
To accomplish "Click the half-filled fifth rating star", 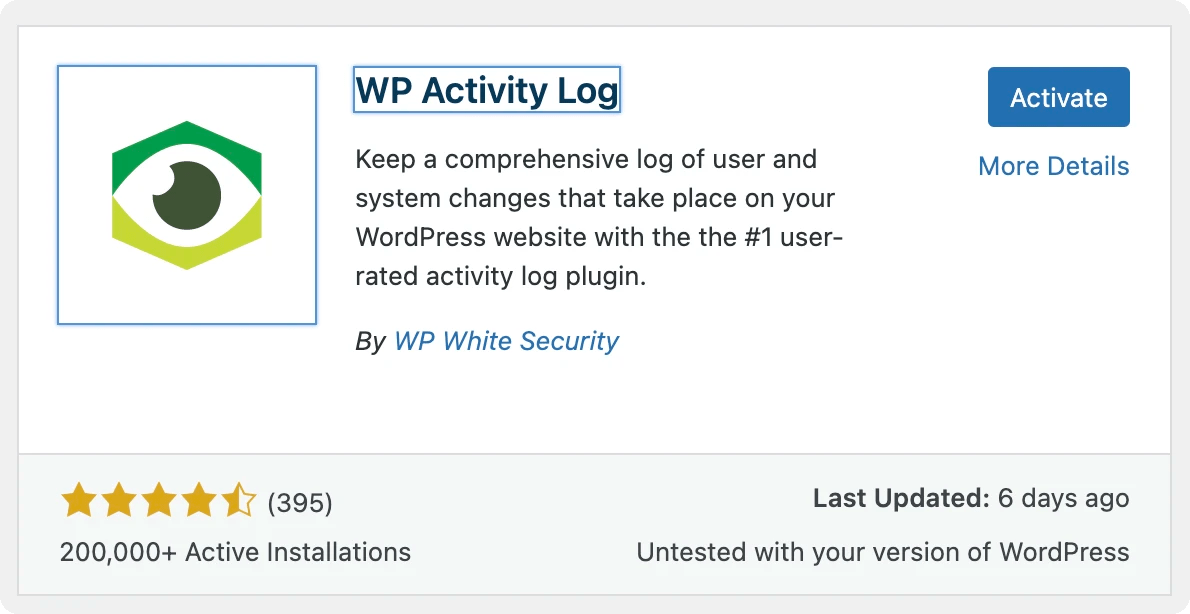I will click(x=238, y=500).
